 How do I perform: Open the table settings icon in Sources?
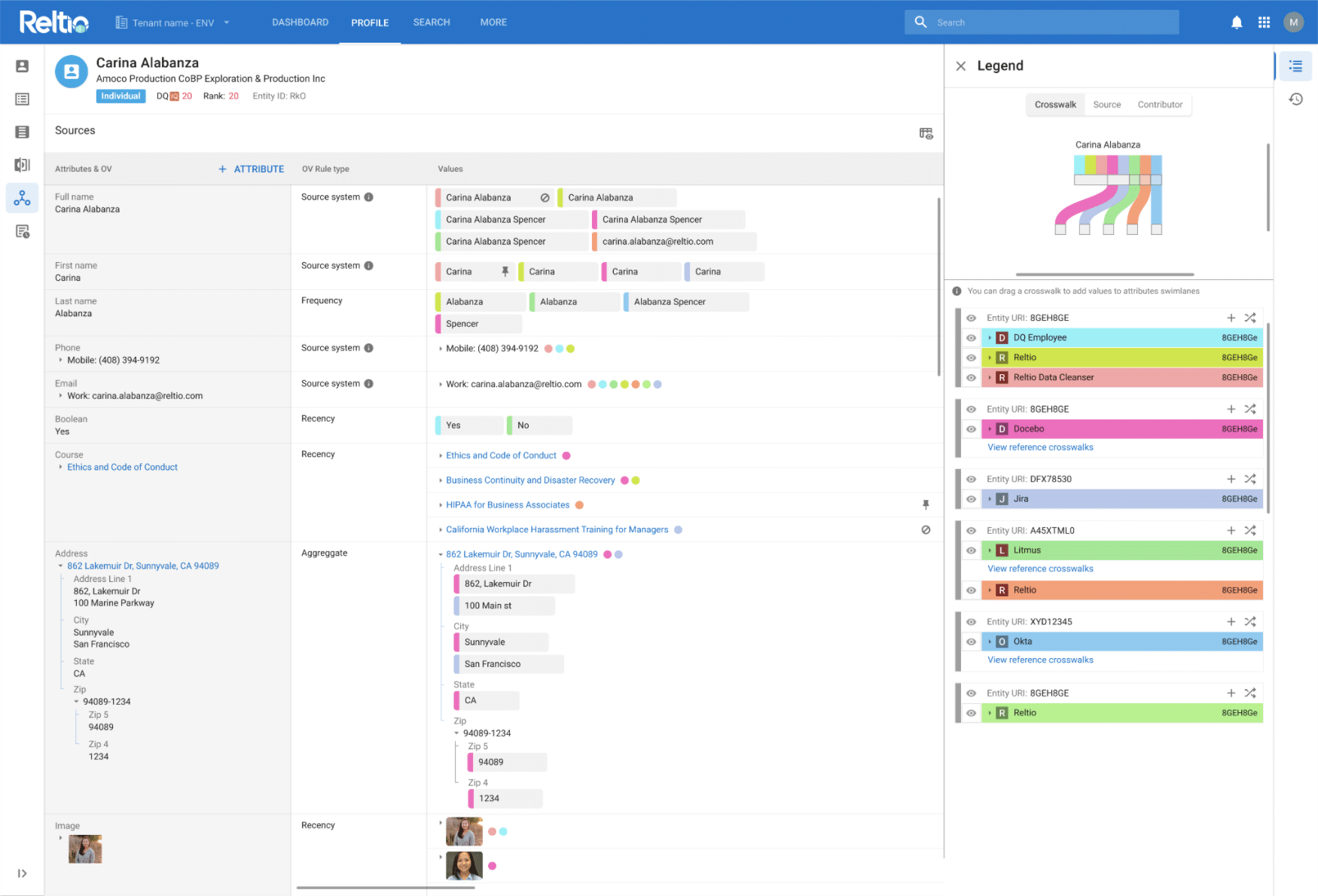pos(926,133)
